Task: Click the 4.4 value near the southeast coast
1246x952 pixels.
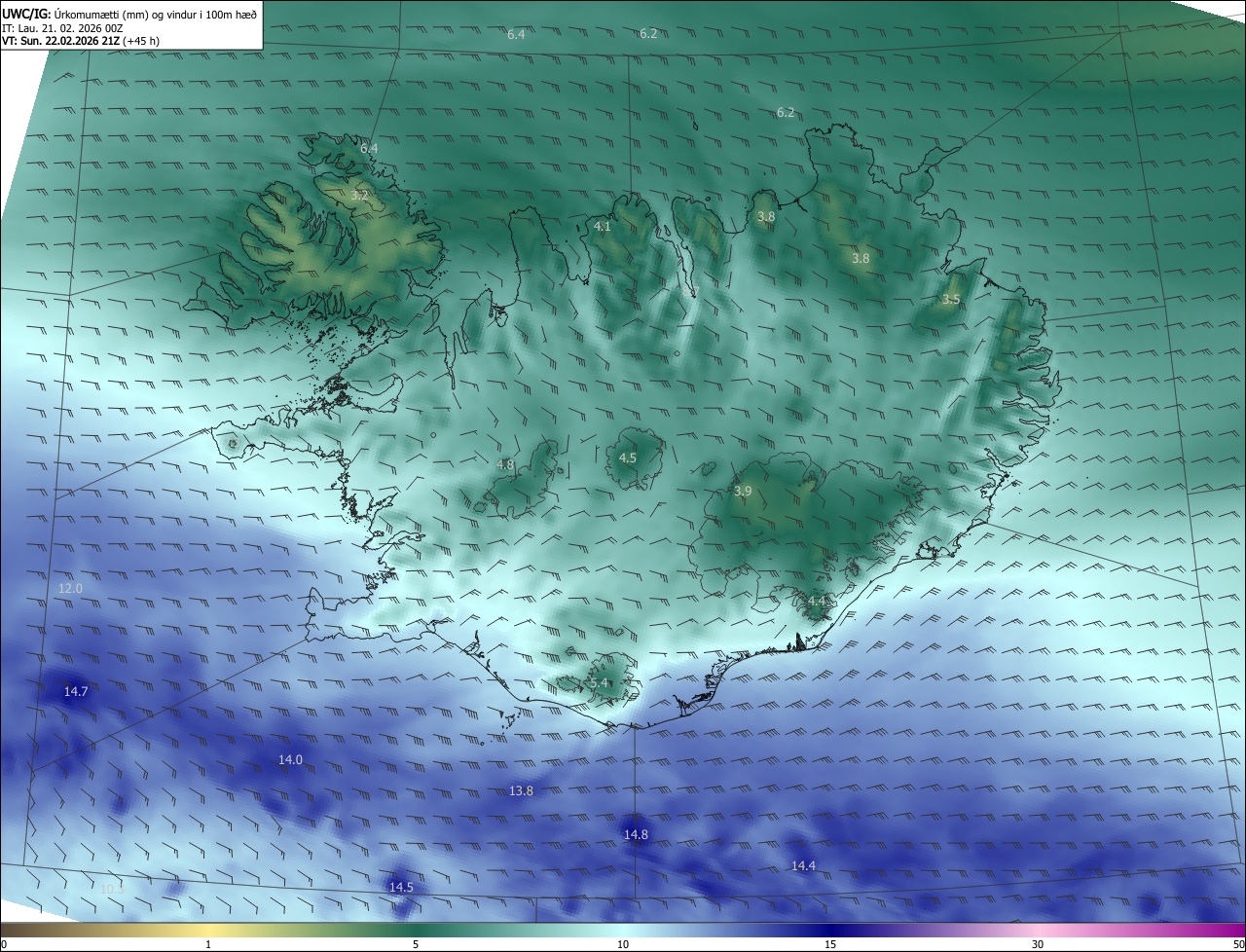Action: point(817,602)
